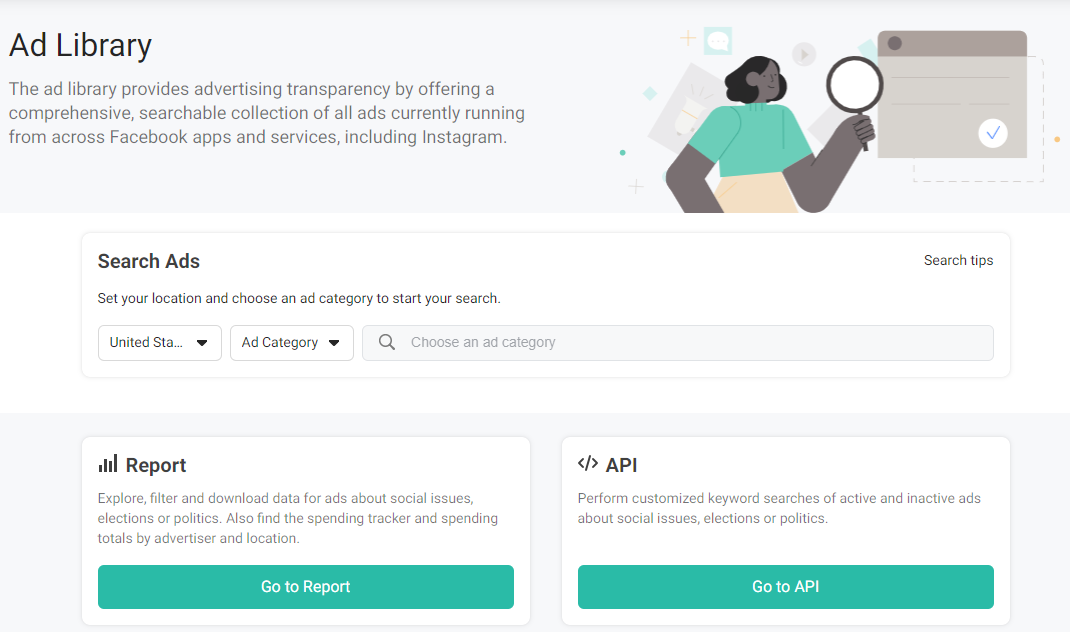Viewport: 1070px width, 632px height.
Task: Click the gray play button icon in the illustration
Action: pos(804,54)
